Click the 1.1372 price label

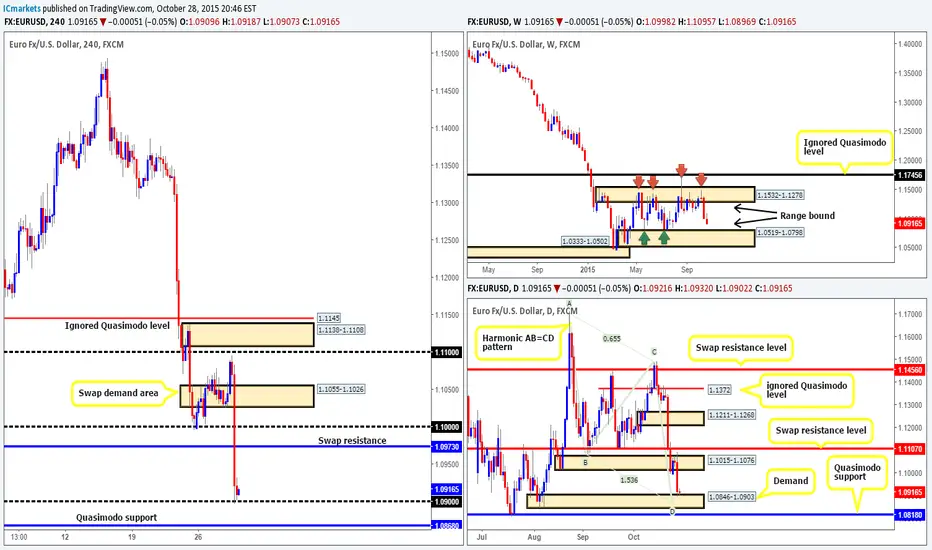(x=719, y=389)
